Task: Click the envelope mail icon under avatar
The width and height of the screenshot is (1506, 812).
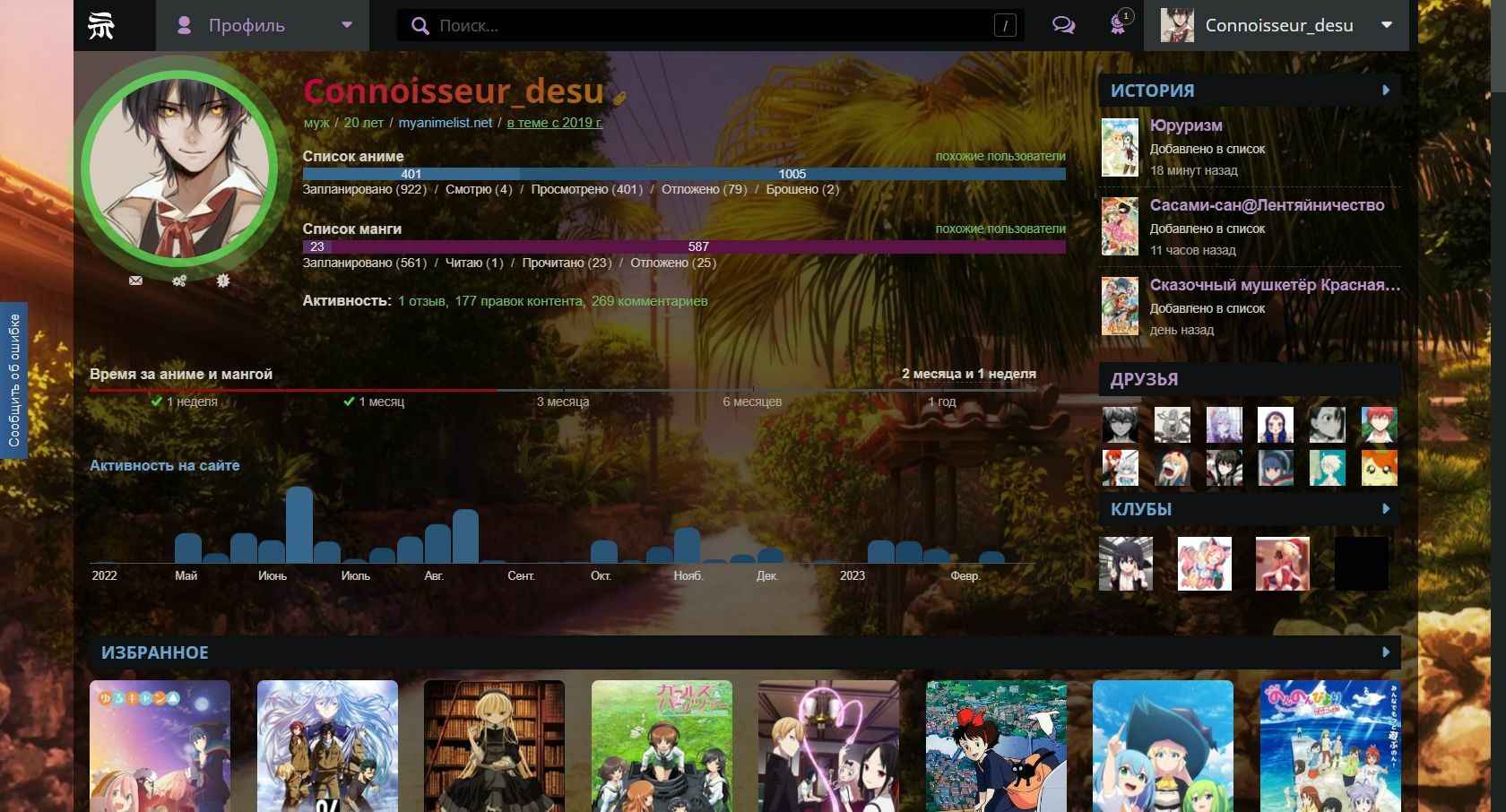Action: (x=135, y=281)
